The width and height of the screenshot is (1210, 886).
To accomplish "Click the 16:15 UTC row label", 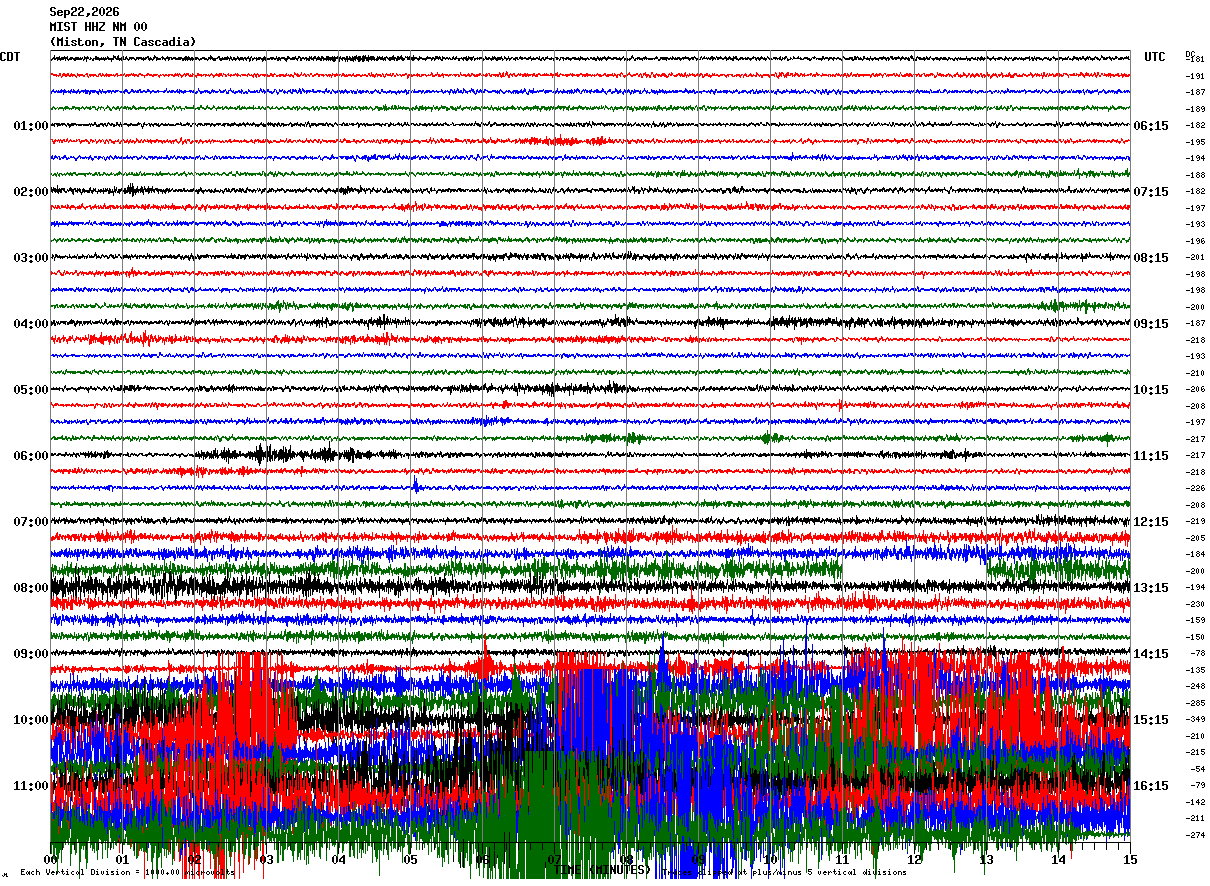I will point(1151,786).
